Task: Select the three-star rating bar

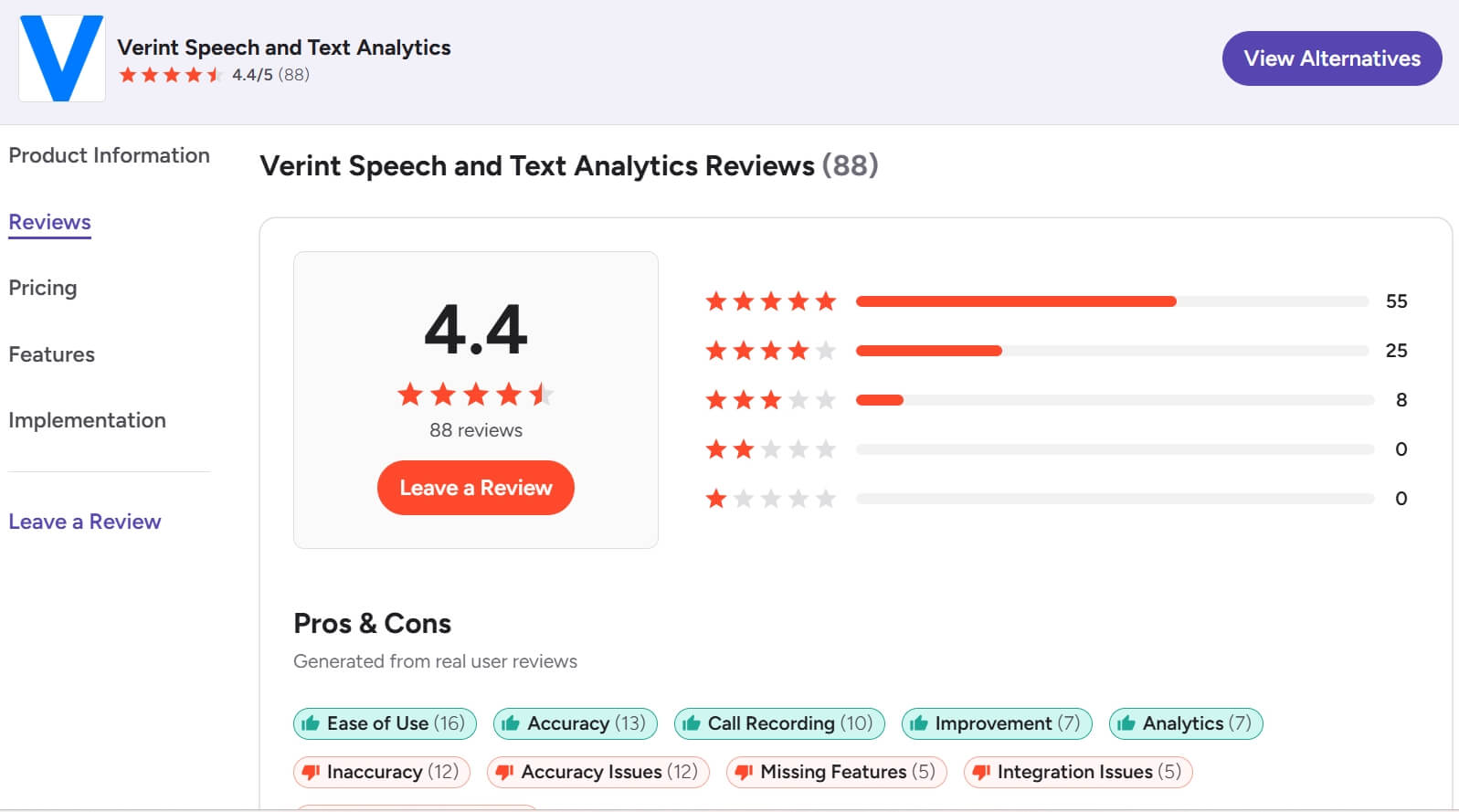Action: coord(1115,400)
